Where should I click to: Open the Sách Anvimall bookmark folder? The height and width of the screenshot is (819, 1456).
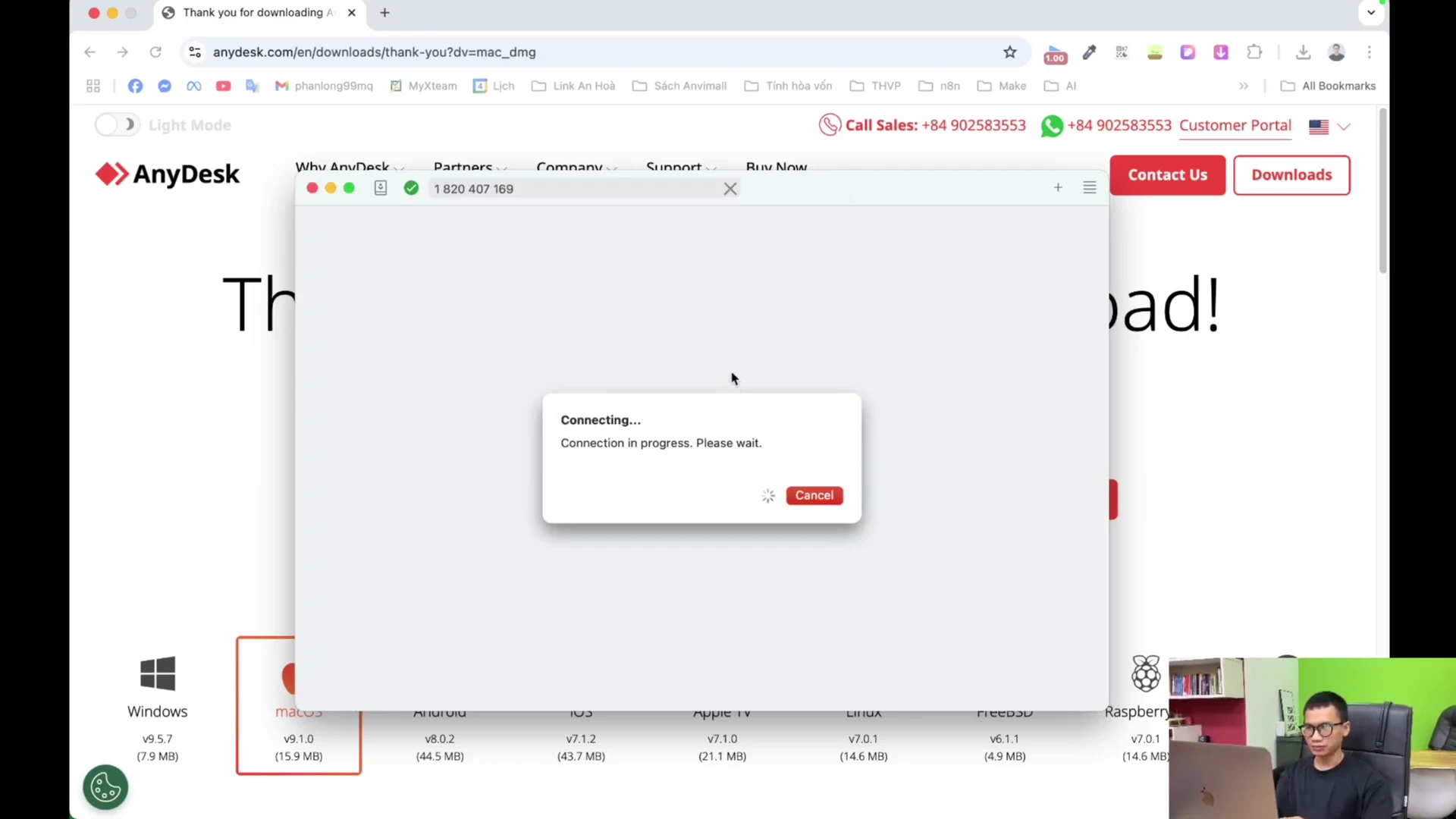[679, 86]
